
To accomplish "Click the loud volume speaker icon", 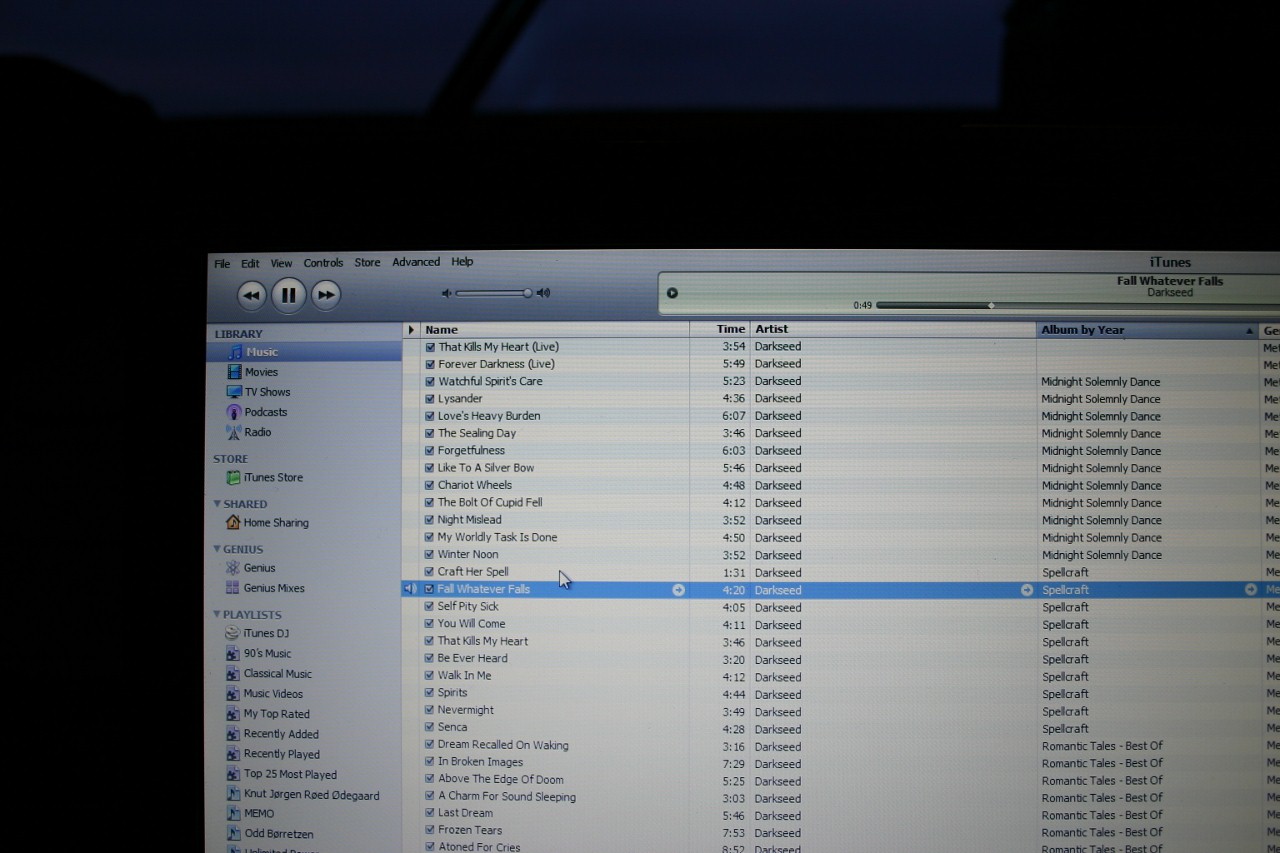I will click(x=543, y=293).
